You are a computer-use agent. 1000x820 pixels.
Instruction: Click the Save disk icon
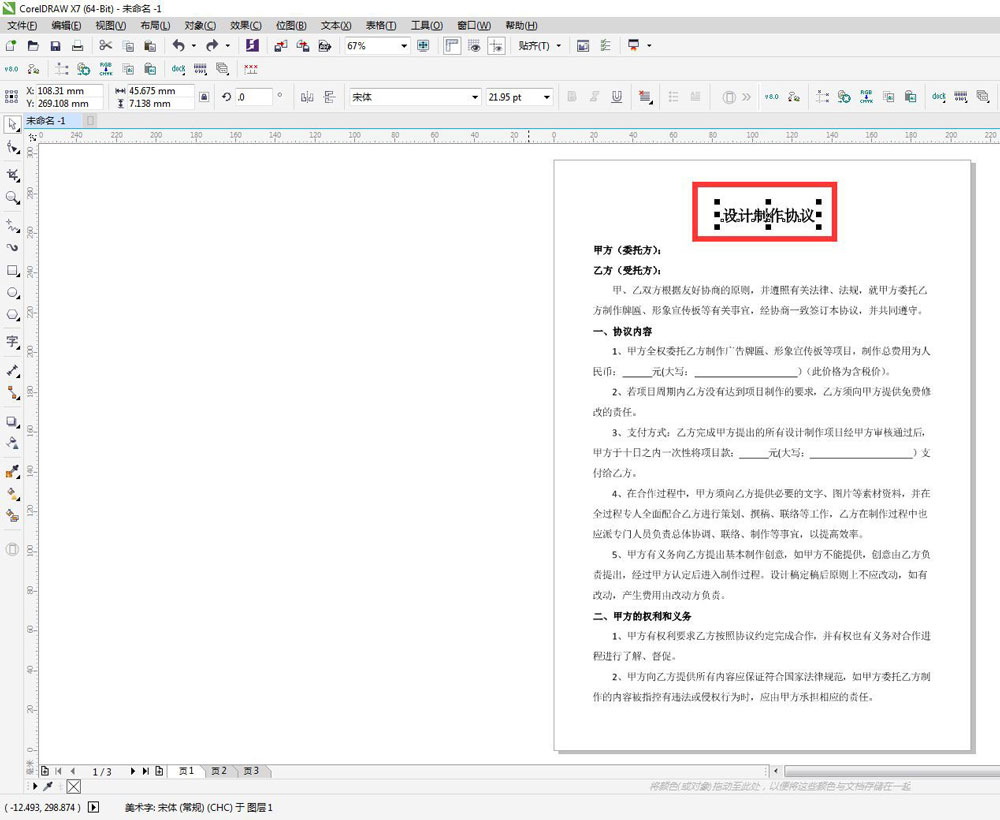click(x=55, y=46)
